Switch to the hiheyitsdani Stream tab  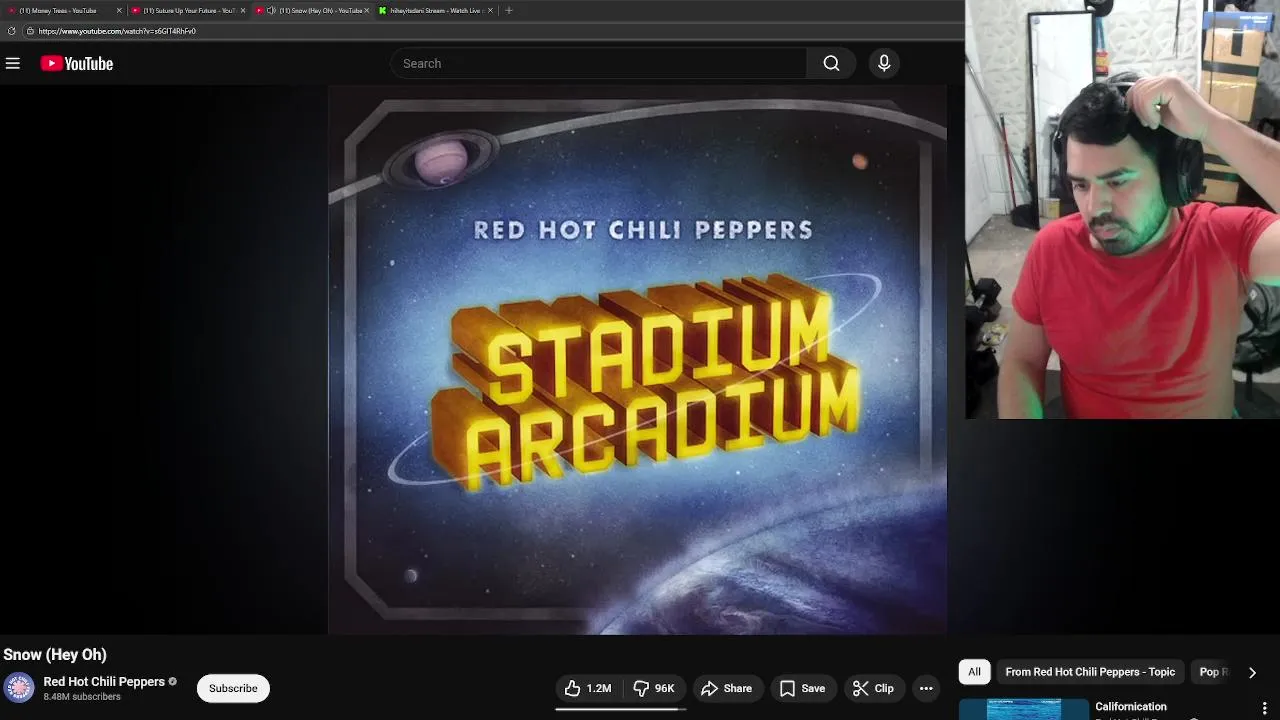435,10
